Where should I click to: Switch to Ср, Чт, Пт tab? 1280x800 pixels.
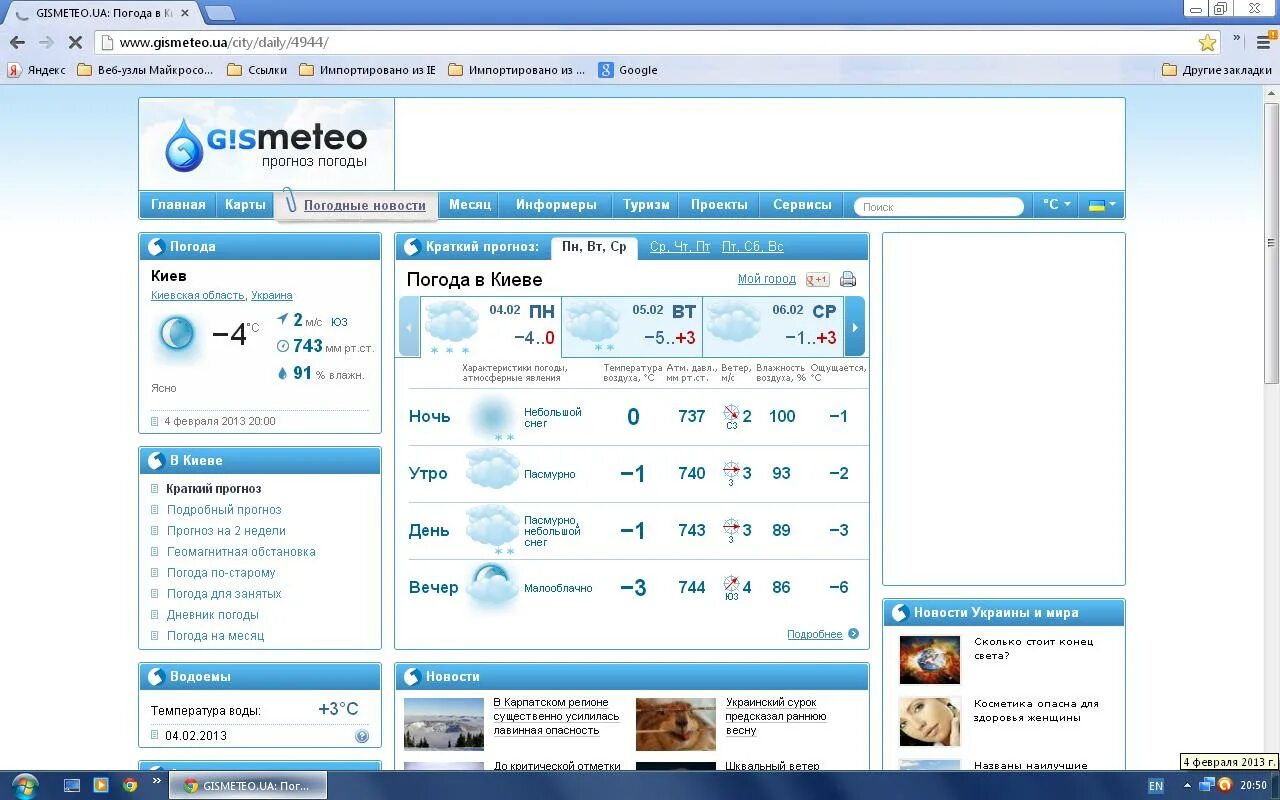pos(680,247)
